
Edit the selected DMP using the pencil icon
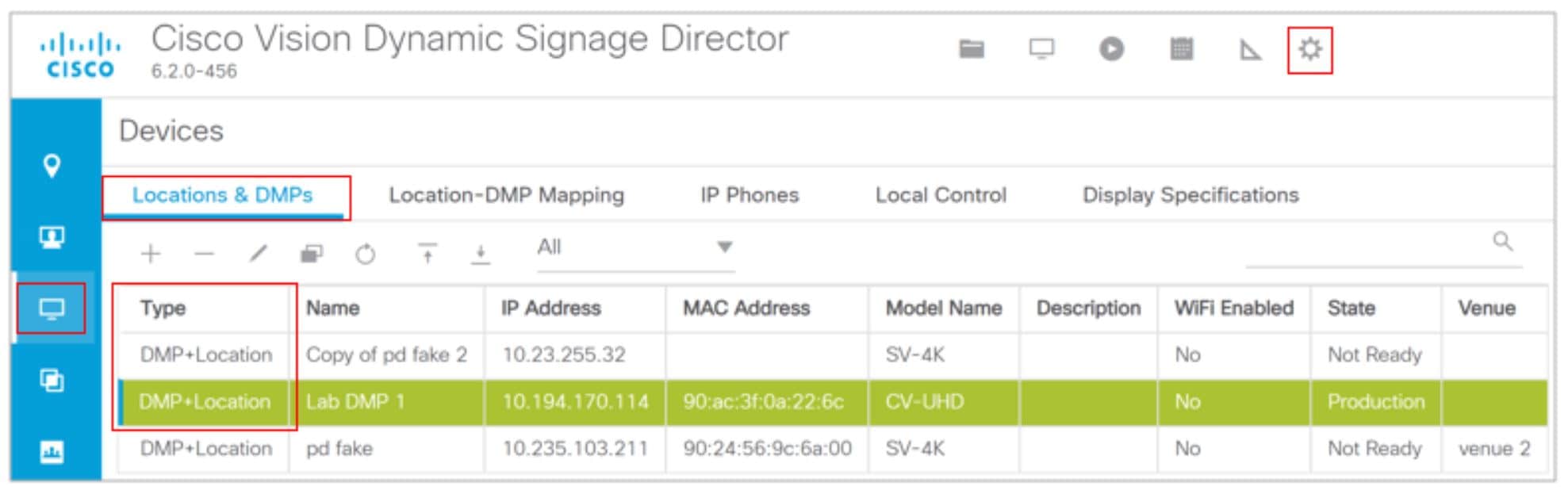click(257, 253)
